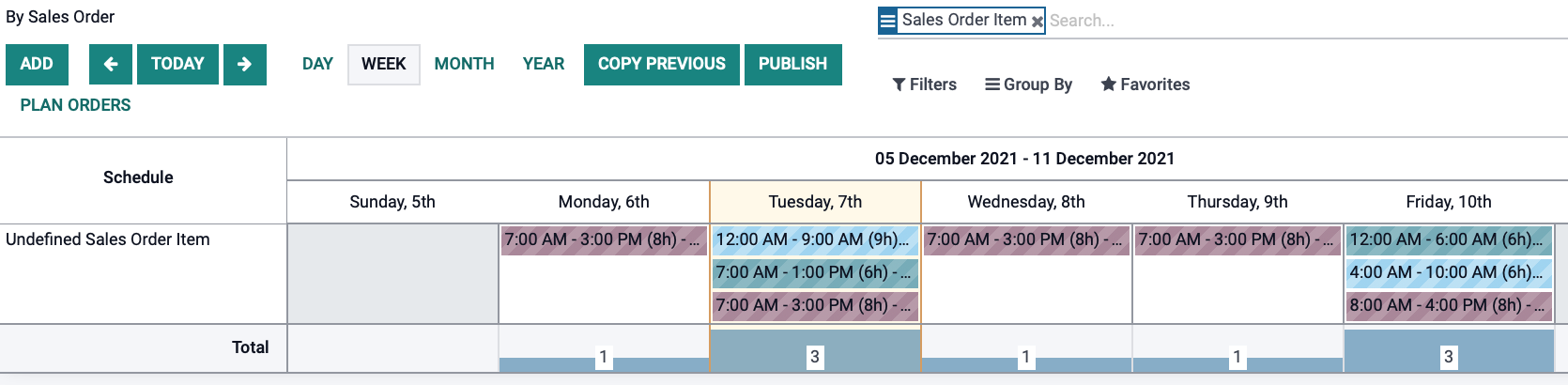Click the PLAN ORDERS link

pyautogui.click(x=75, y=105)
